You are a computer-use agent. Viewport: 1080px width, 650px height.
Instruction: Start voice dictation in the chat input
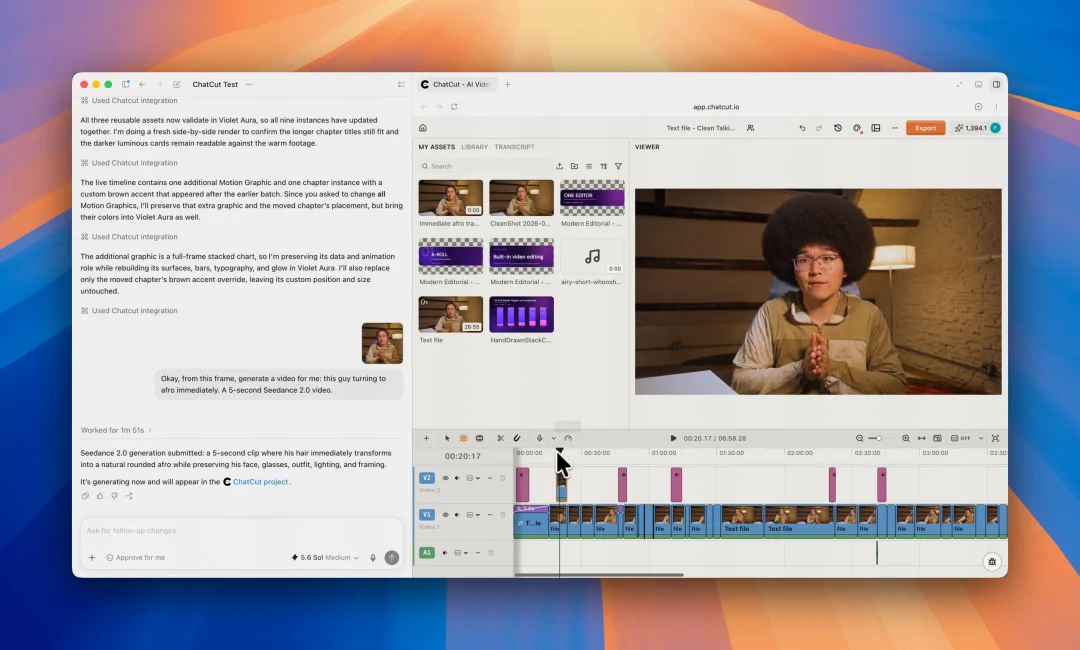373,558
